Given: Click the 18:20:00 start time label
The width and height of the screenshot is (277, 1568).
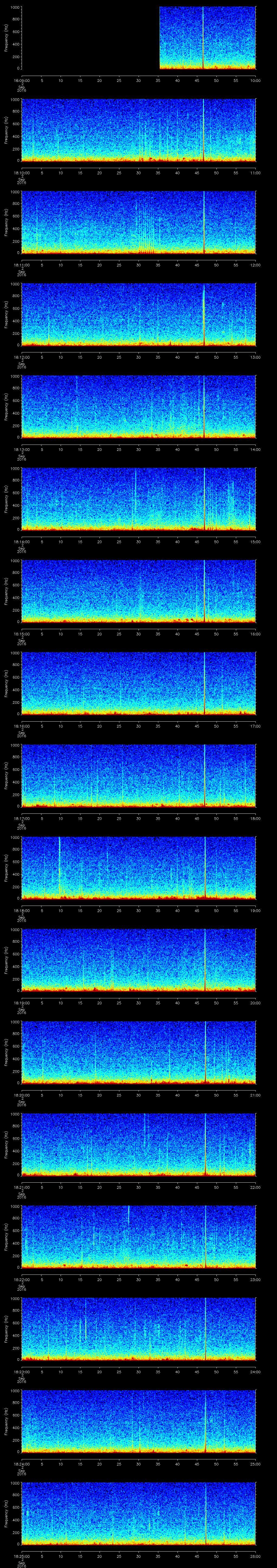Looking at the screenshot, I should tap(21, 1095).
